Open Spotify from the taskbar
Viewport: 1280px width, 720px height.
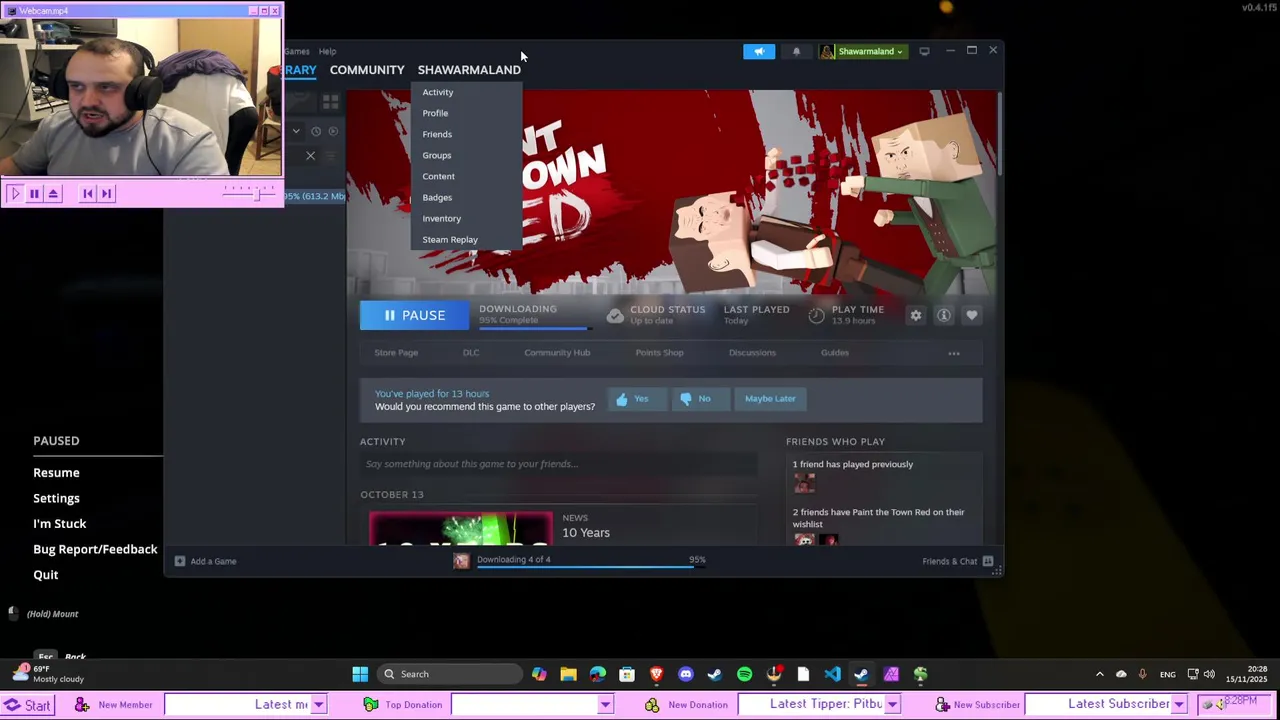point(745,674)
